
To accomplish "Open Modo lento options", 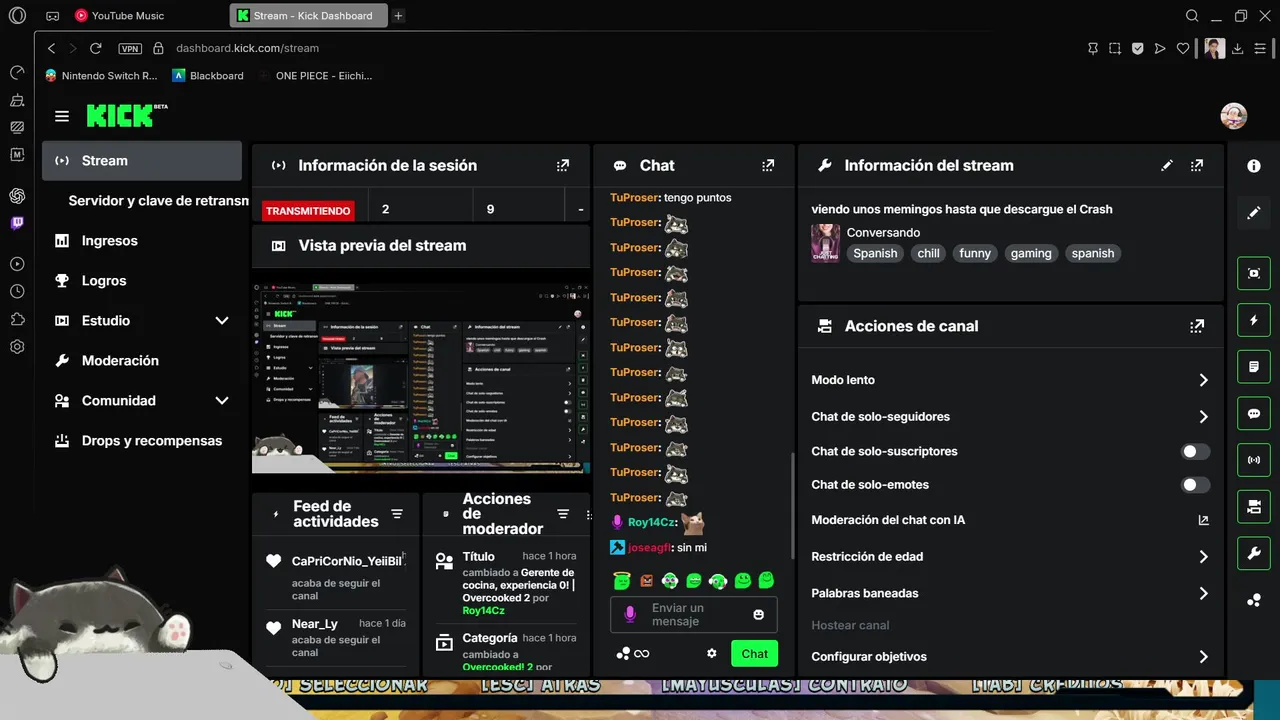I will 1011,380.
